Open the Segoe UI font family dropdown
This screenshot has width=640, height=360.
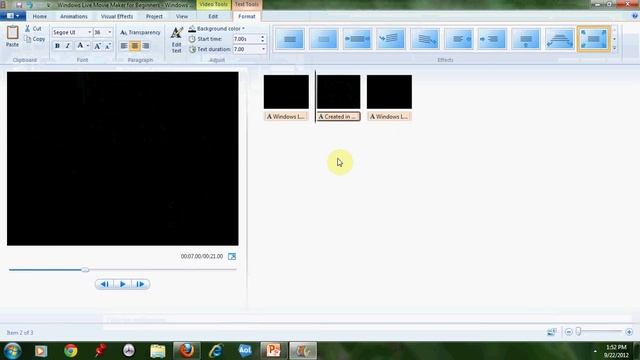coord(89,32)
